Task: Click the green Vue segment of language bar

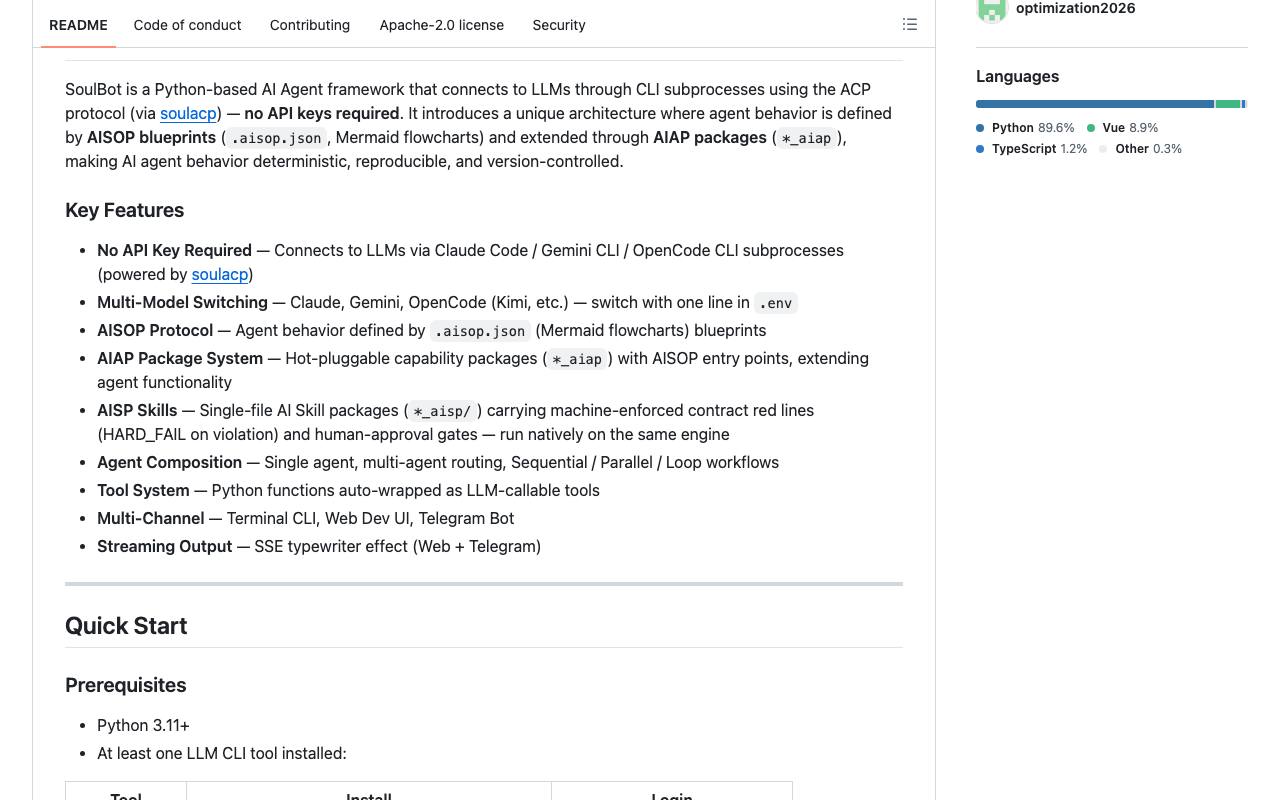Action: 1228,104
